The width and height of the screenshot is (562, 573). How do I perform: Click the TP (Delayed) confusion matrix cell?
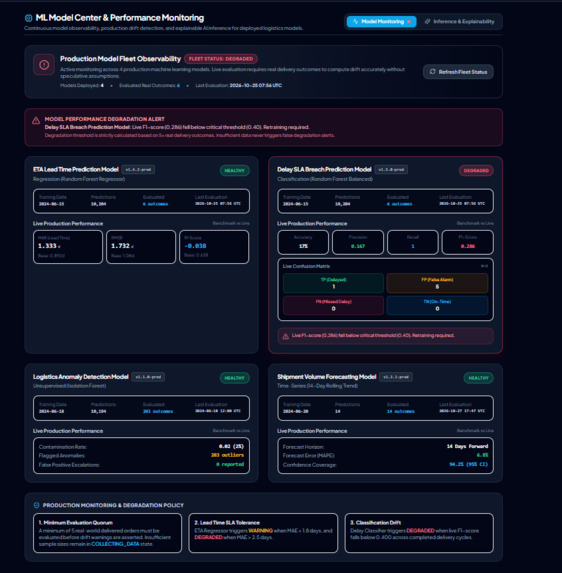[333, 283]
